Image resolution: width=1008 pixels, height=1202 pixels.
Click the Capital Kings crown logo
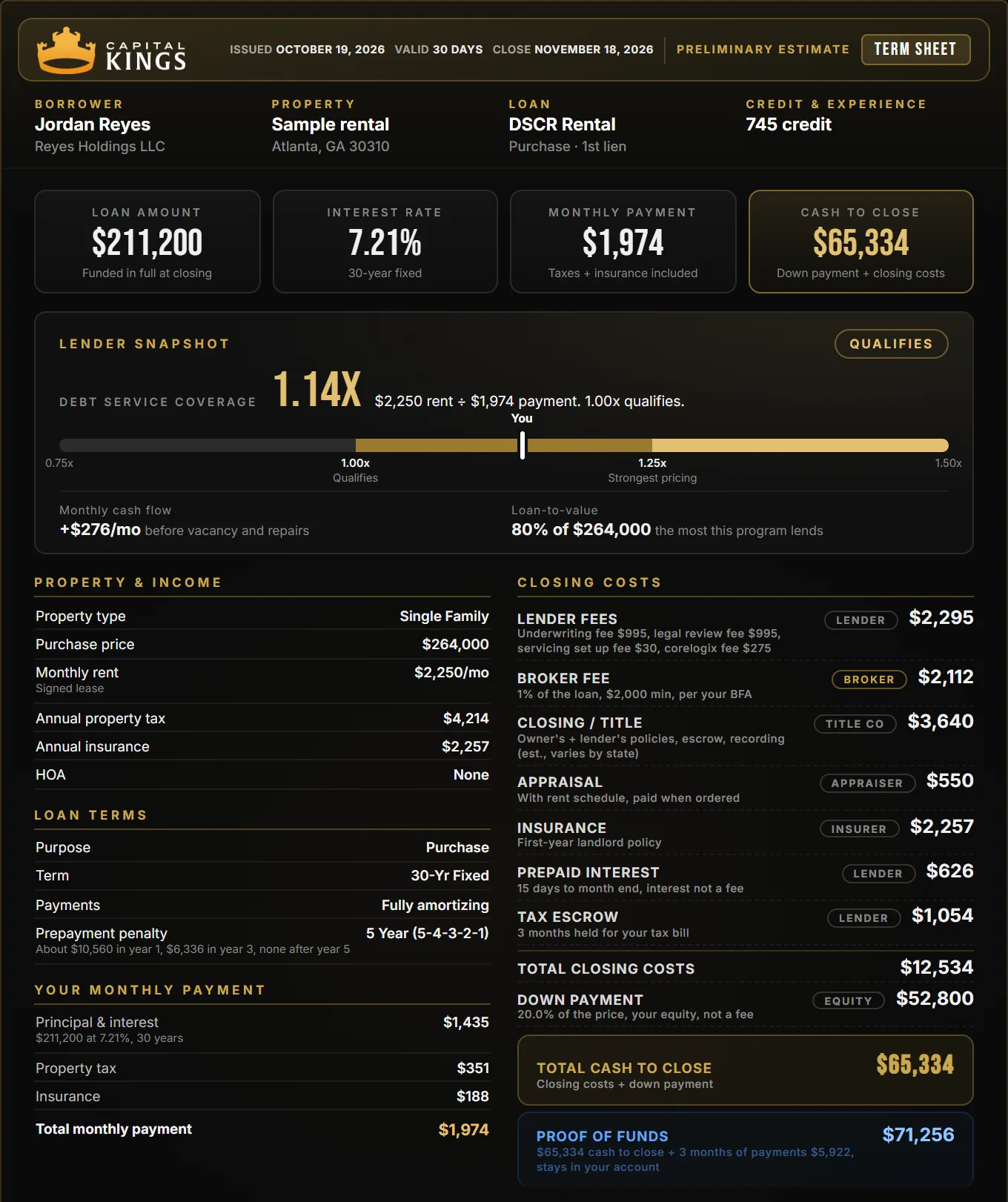coord(67,50)
